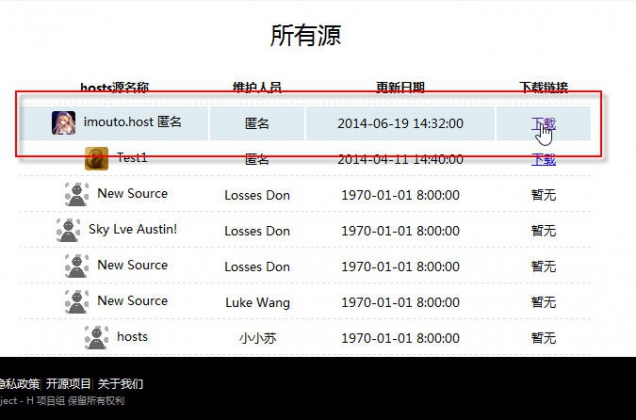Click the Luke Wang maintainer cell
Image resolution: width=636 pixels, height=420 pixels.
click(257, 302)
